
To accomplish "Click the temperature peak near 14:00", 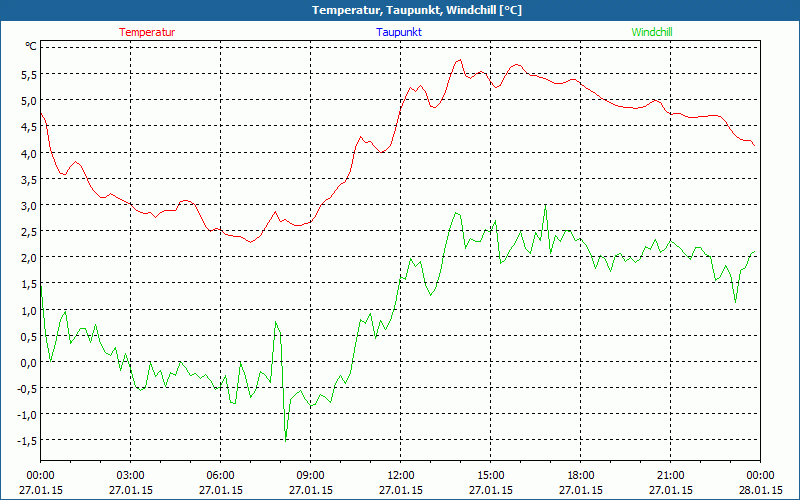I will point(460,60).
